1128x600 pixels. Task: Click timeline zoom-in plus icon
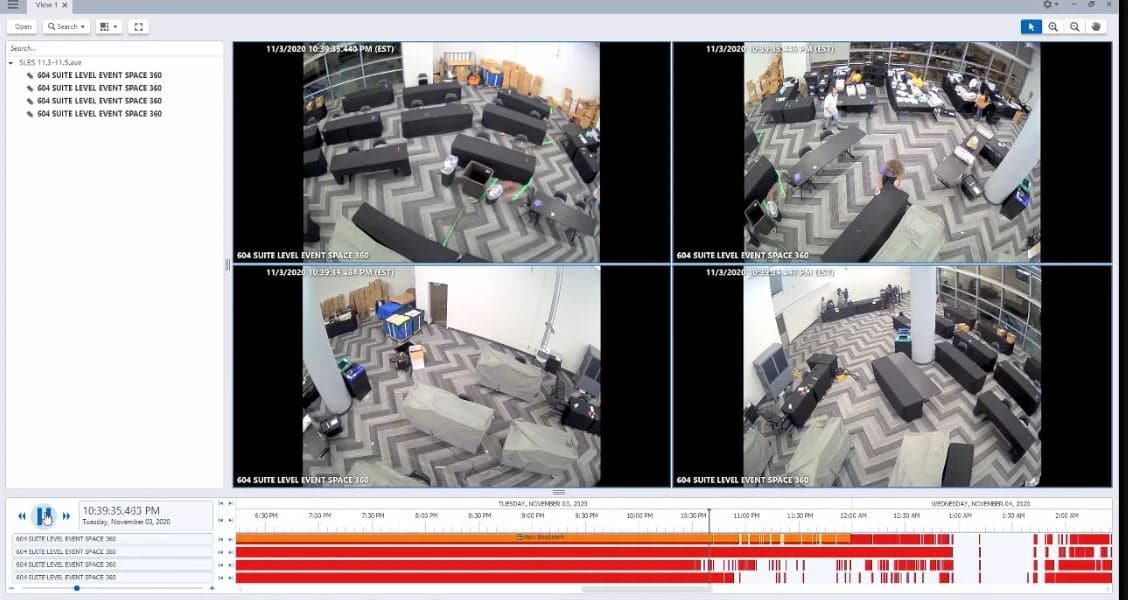tap(211, 588)
